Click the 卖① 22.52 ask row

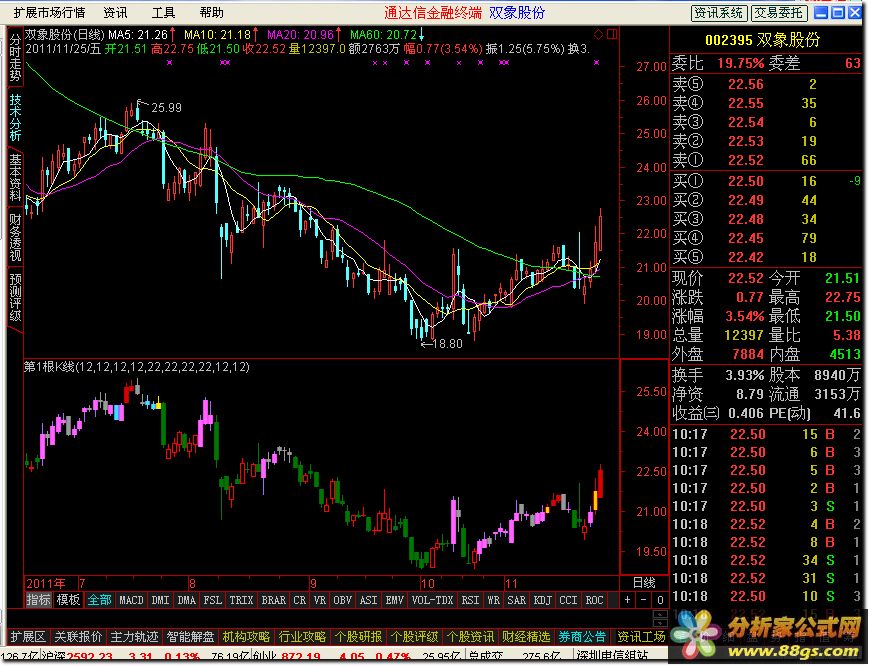[x=766, y=160]
